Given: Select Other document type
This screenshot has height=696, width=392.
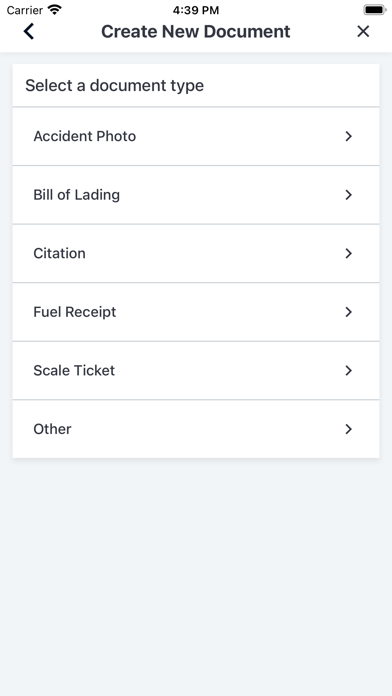Looking at the screenshot, I should click(196, 429).
